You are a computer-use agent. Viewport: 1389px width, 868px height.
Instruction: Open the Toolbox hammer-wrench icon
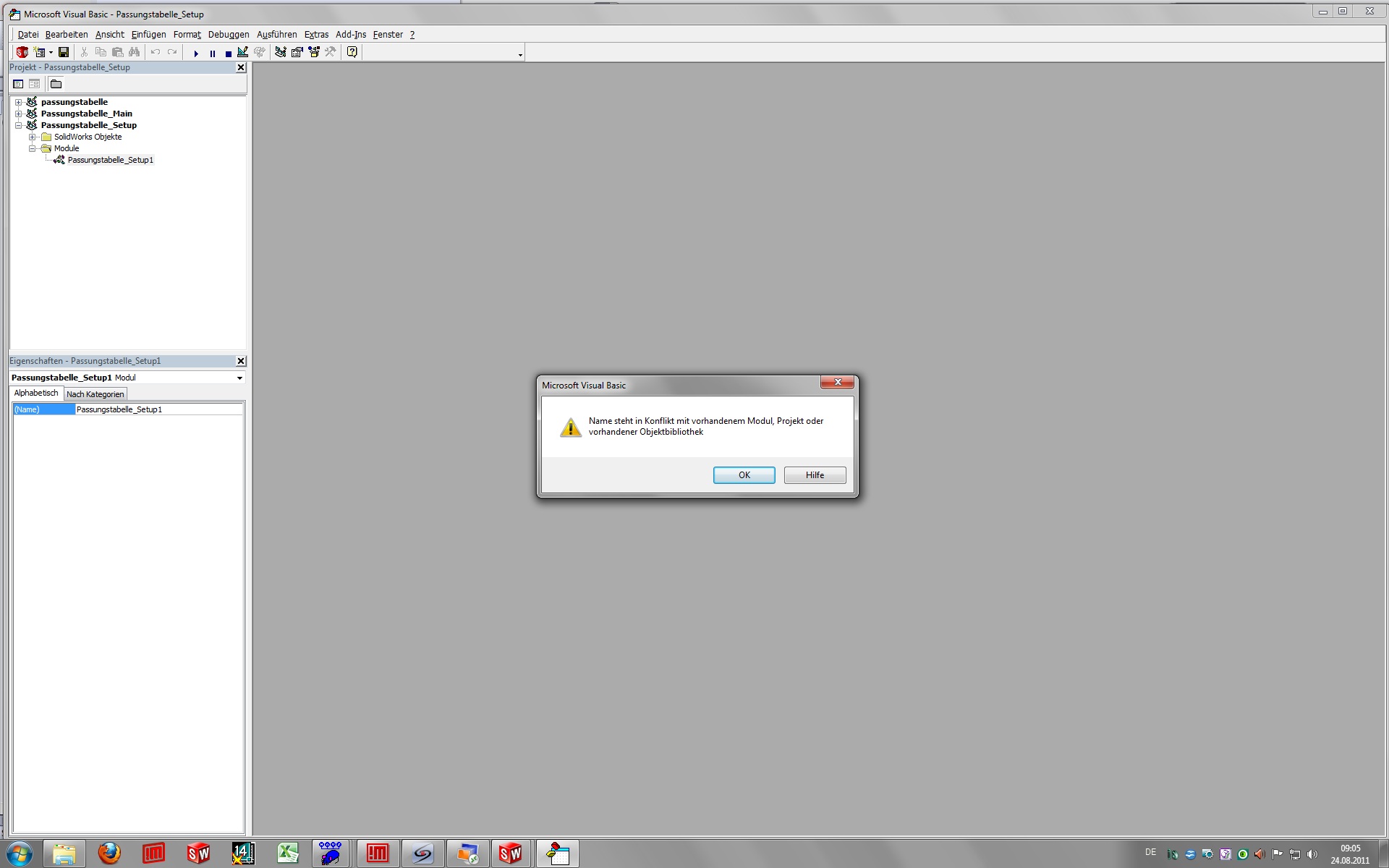tap(330, 52)
